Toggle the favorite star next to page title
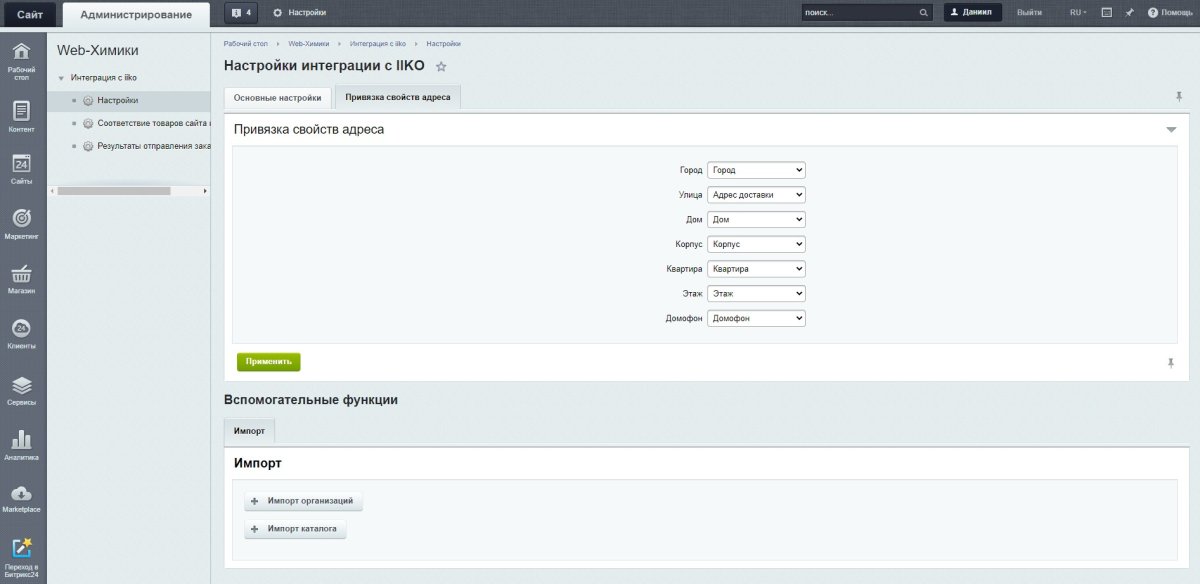This screenshot has width=1200, height=584. (440, 66)
